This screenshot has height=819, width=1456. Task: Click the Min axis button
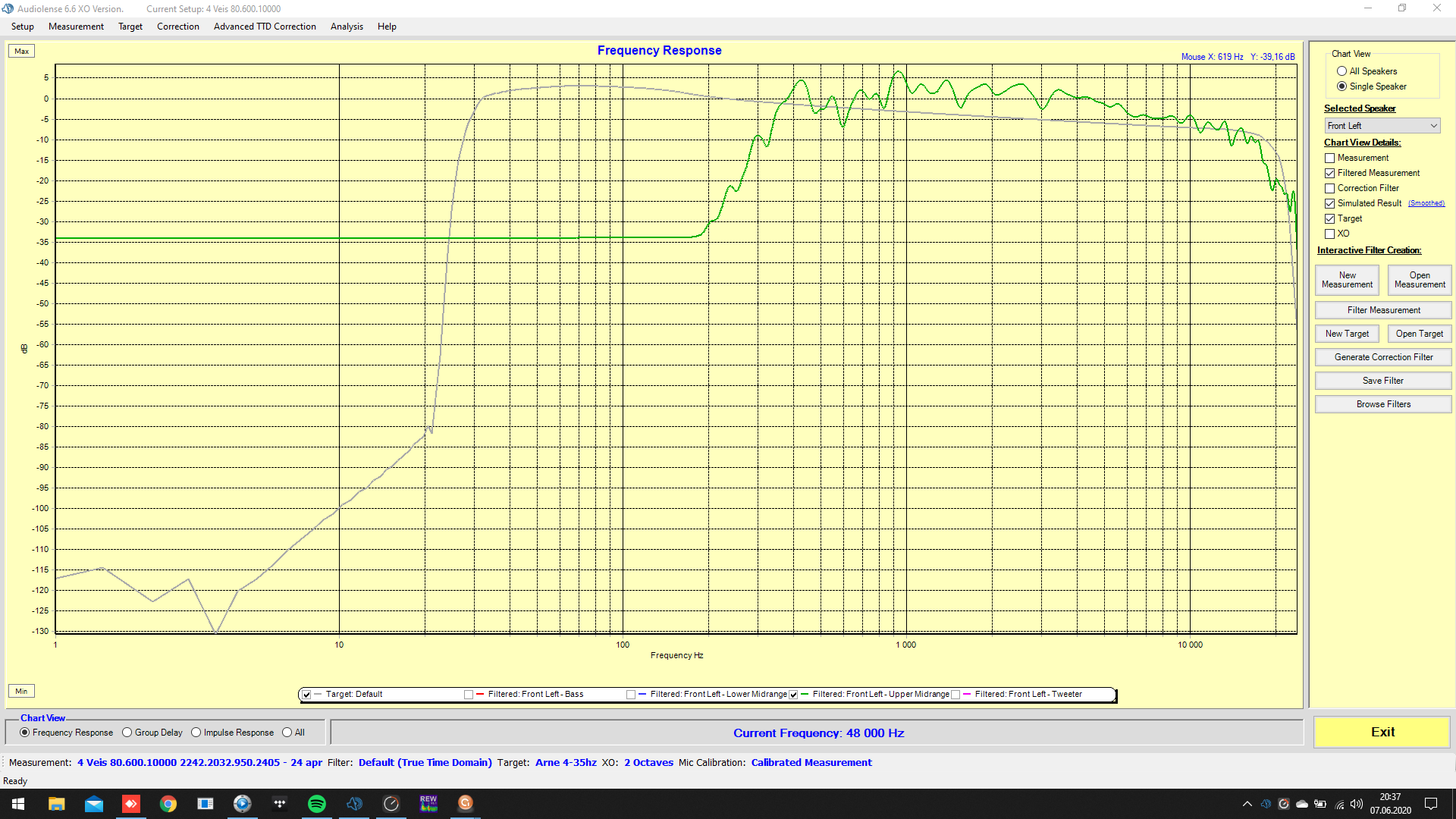tap(21, 692)
